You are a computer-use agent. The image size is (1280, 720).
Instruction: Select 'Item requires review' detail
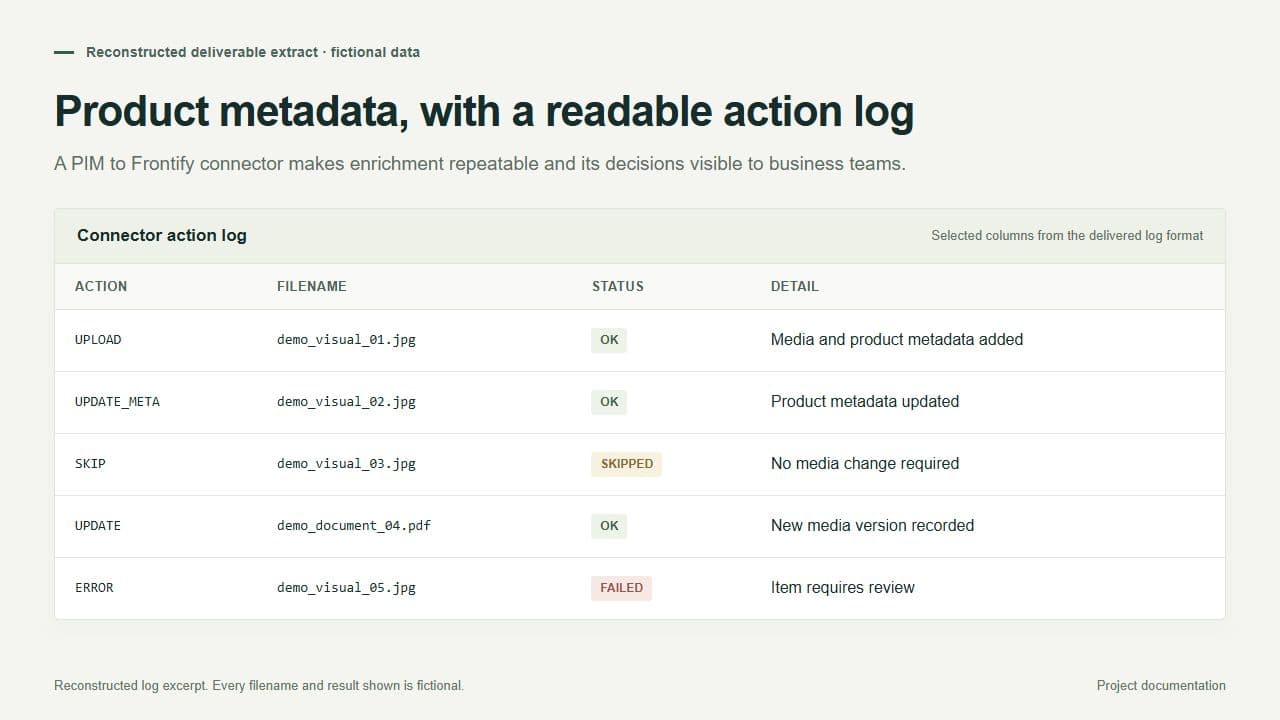point(843,588)
